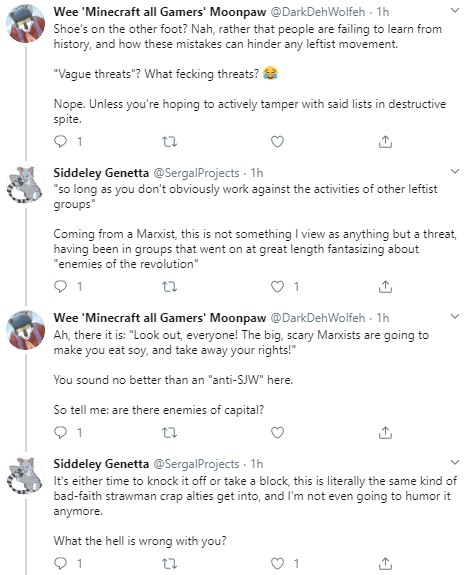The width and height of the screenshot is (467, 575).
Task: Expand options for the 'enemies of the revolution' tweet
Action: tap(455, 171)
